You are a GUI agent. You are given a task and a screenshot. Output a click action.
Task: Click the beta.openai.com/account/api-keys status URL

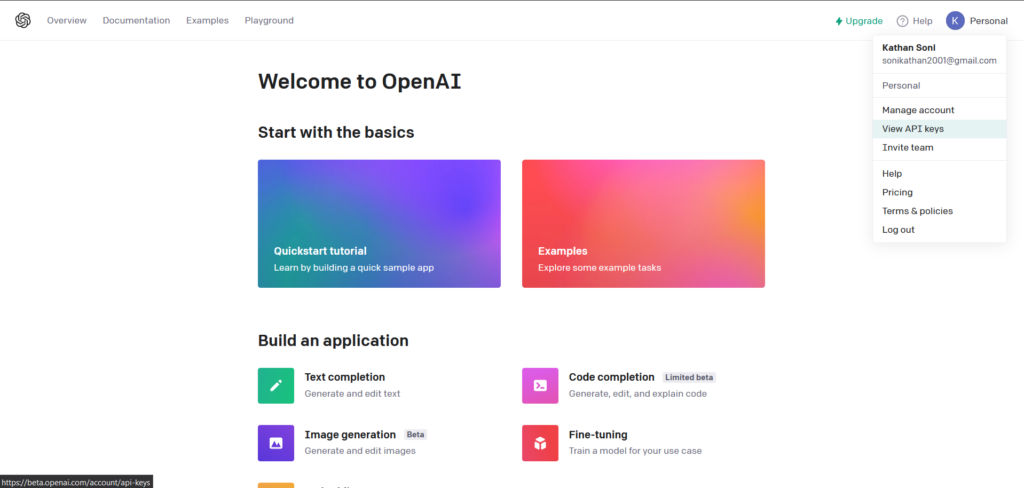76,483
